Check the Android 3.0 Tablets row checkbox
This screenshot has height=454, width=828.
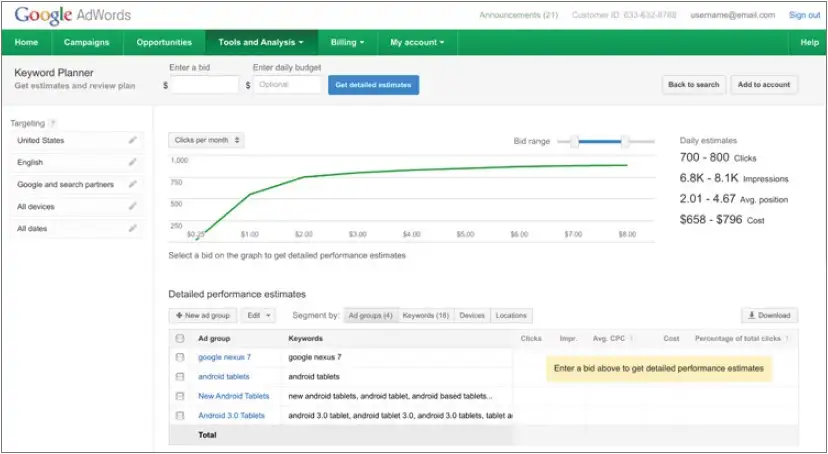click(x=180, y=415)
